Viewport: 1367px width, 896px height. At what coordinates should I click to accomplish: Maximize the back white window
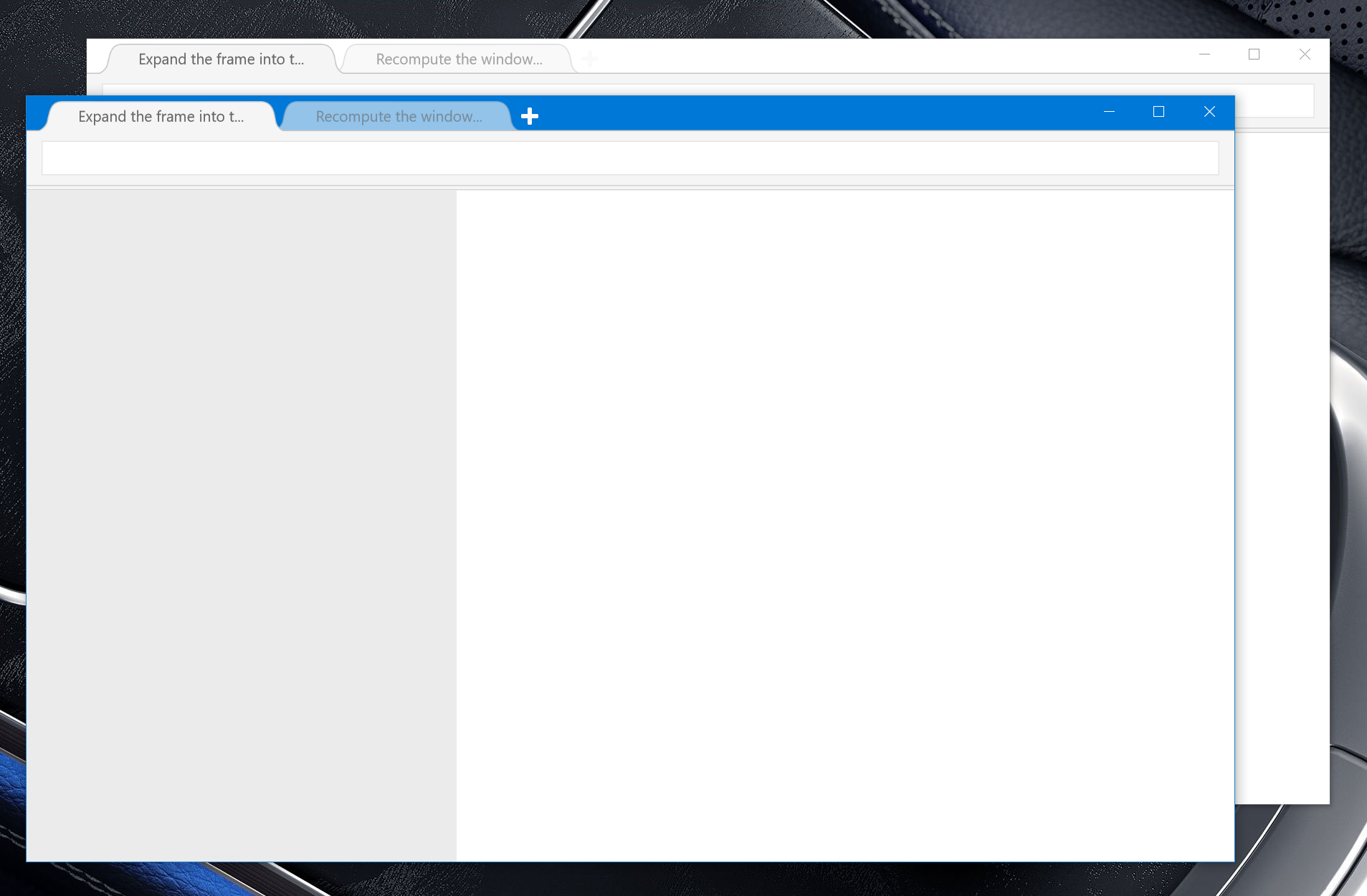pos(1254,54)
